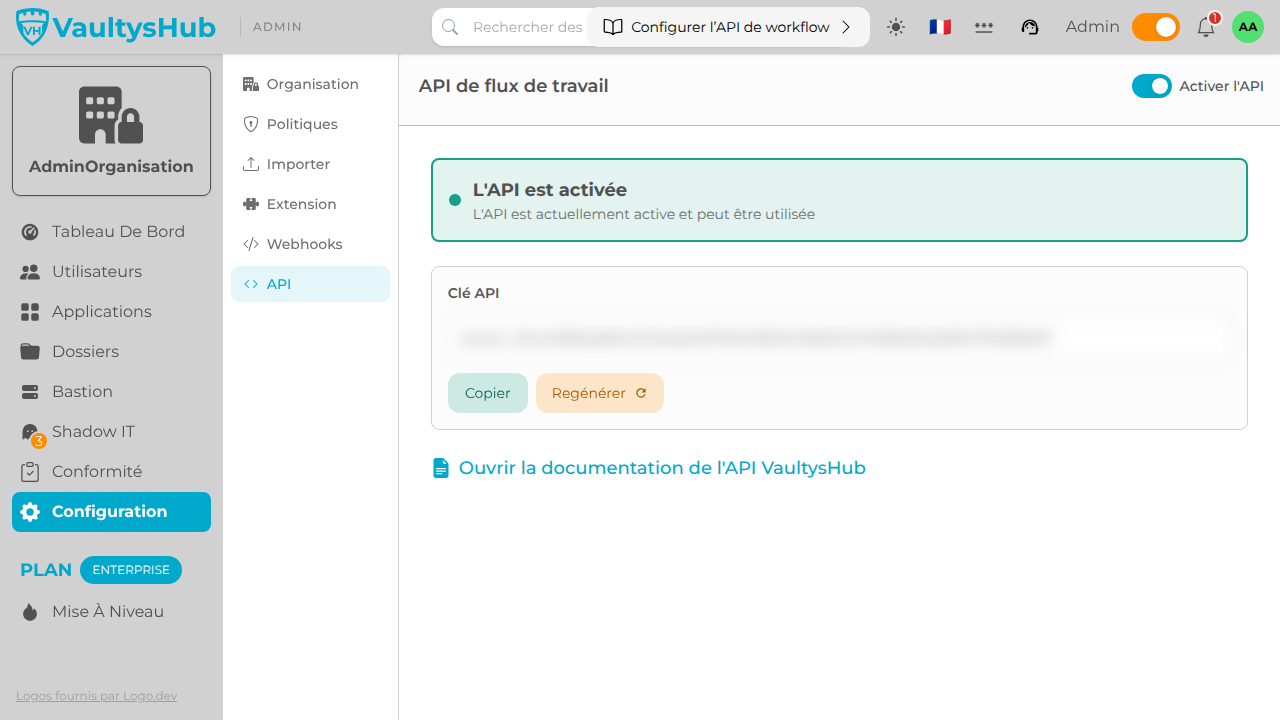Click the Utilisateurs people icon
The image size is (1280, 720).
[30, 272]
